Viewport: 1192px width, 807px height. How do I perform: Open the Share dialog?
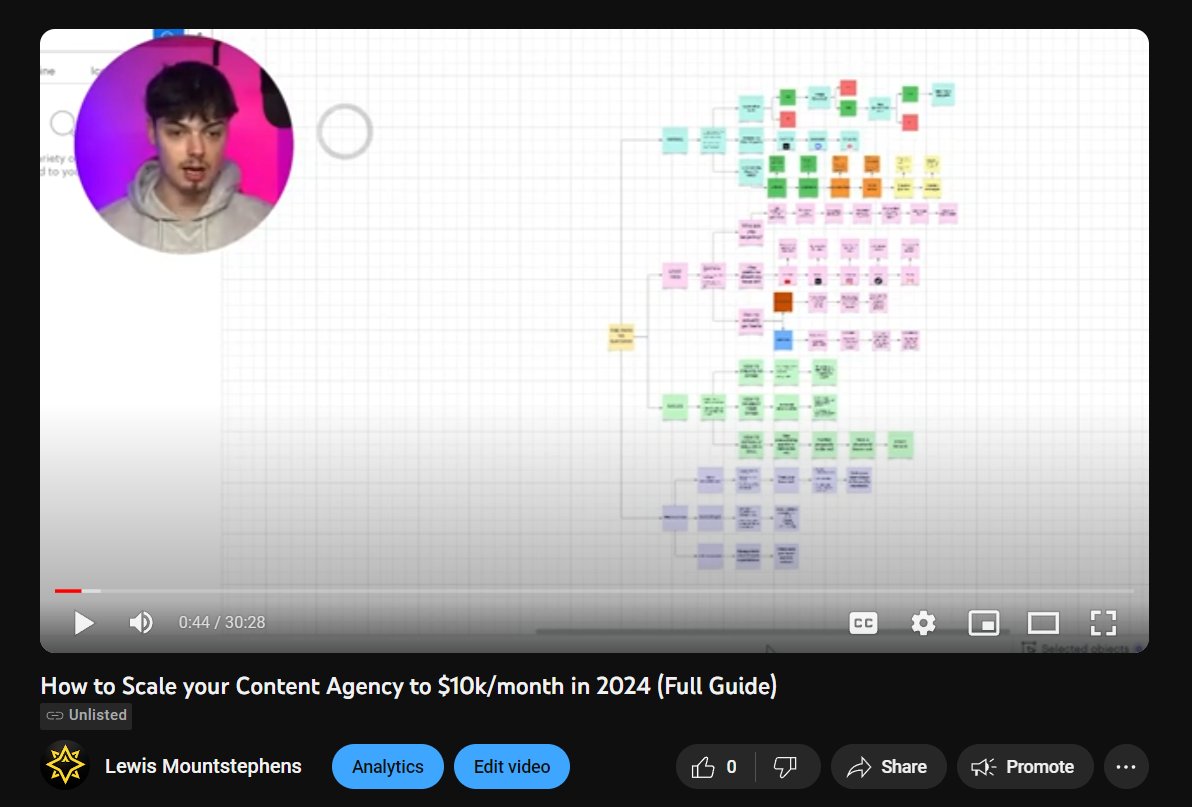coord(888,766)
